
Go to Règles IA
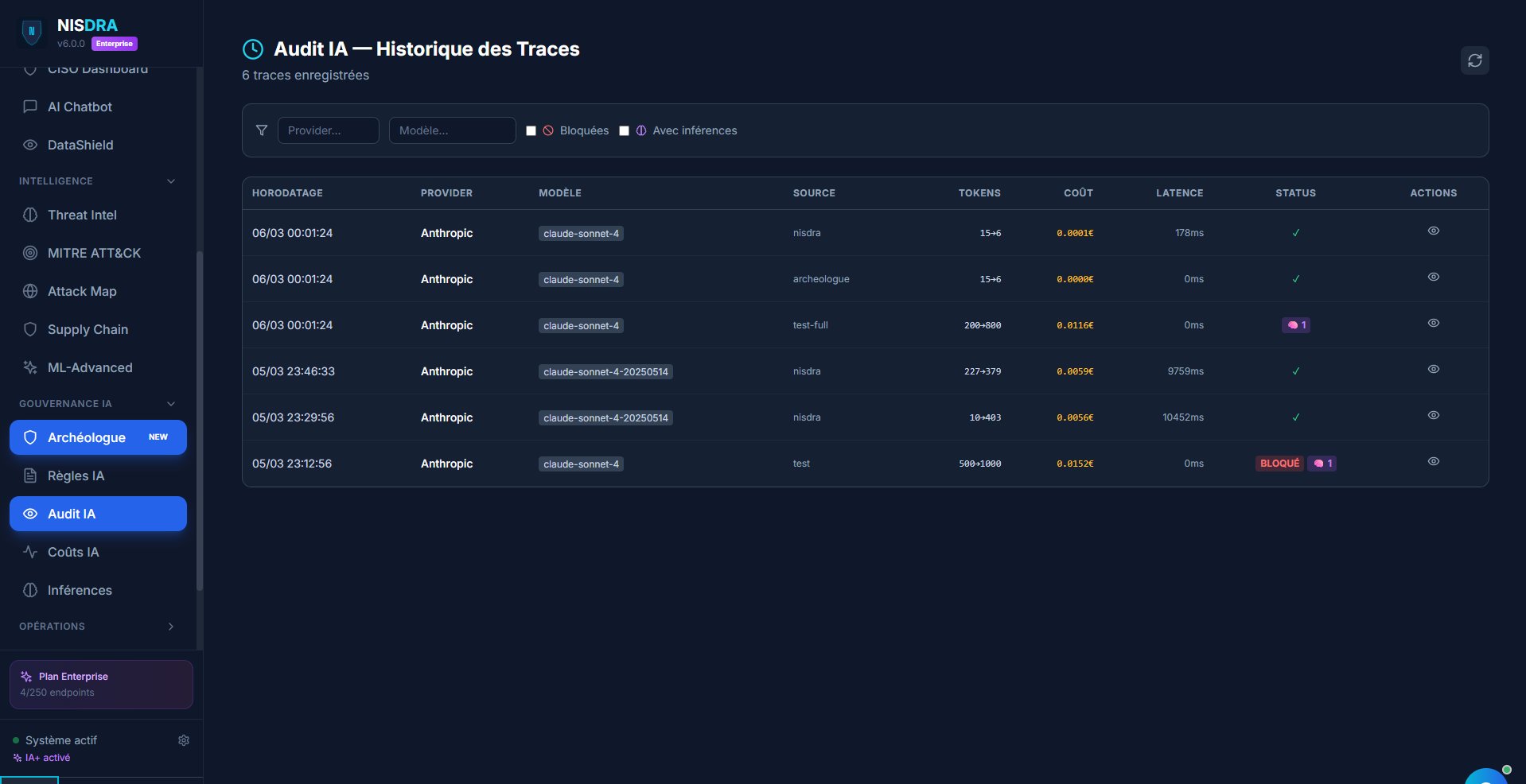click(98, 475)
